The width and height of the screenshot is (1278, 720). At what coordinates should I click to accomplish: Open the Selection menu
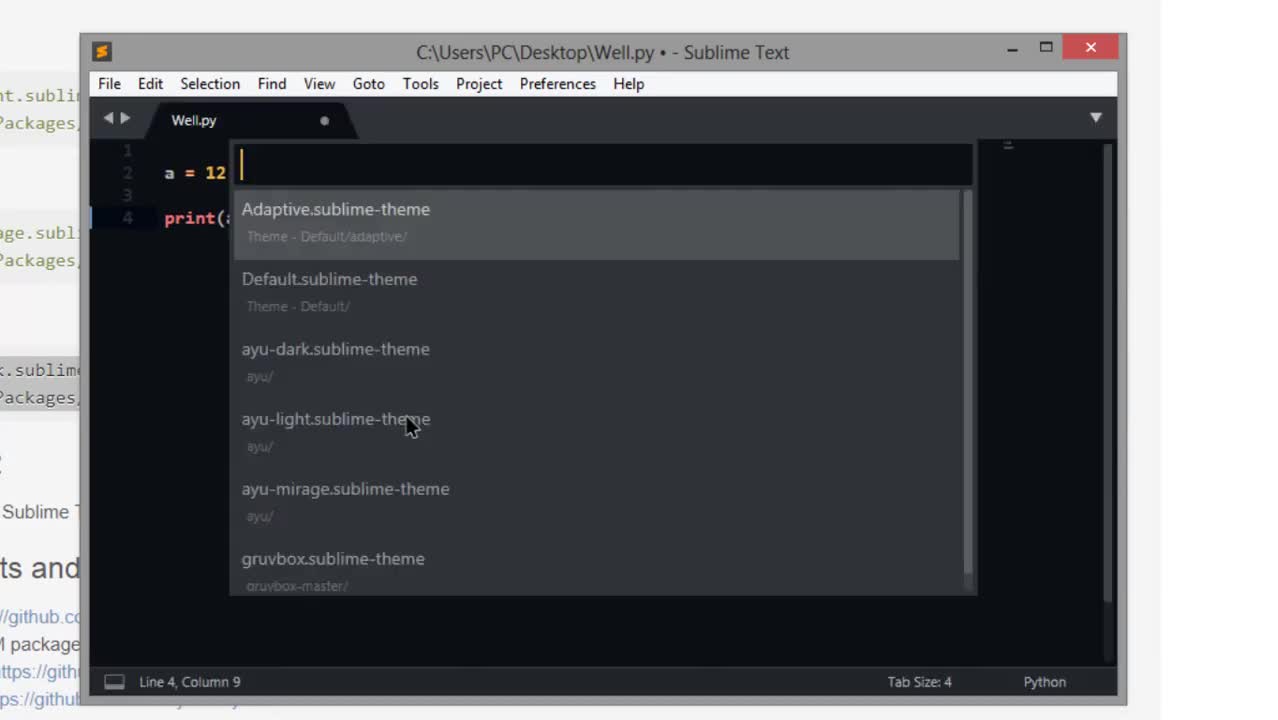pos(210,84)
